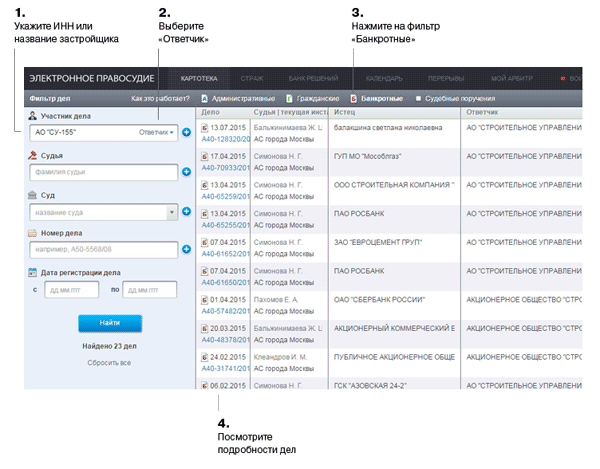Click the calendar icon beside Дата регистрации дела
The image size is (600, 469).
(x=33, y=272)
